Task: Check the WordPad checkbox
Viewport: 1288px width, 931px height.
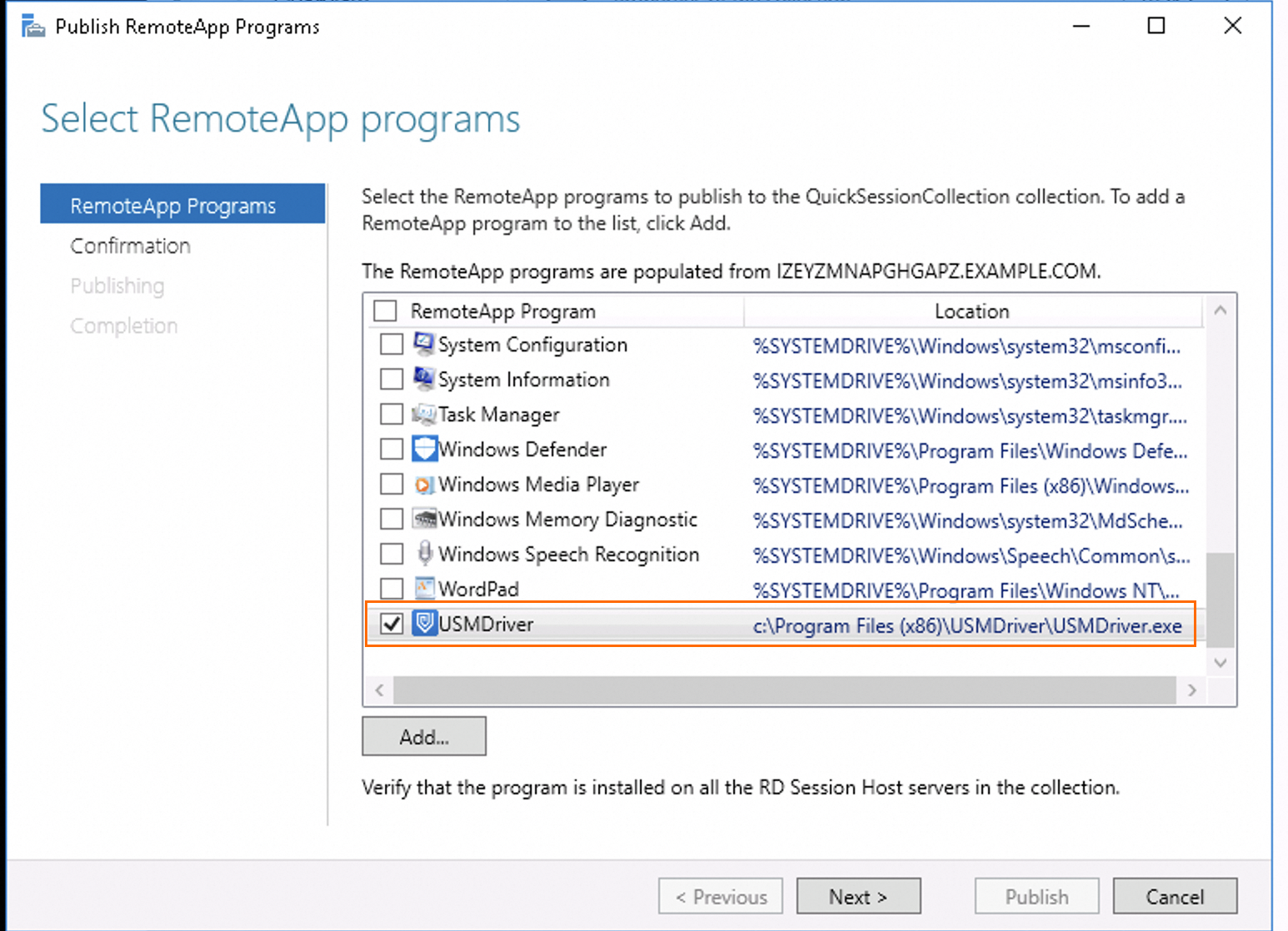Action: pos(392,589)
